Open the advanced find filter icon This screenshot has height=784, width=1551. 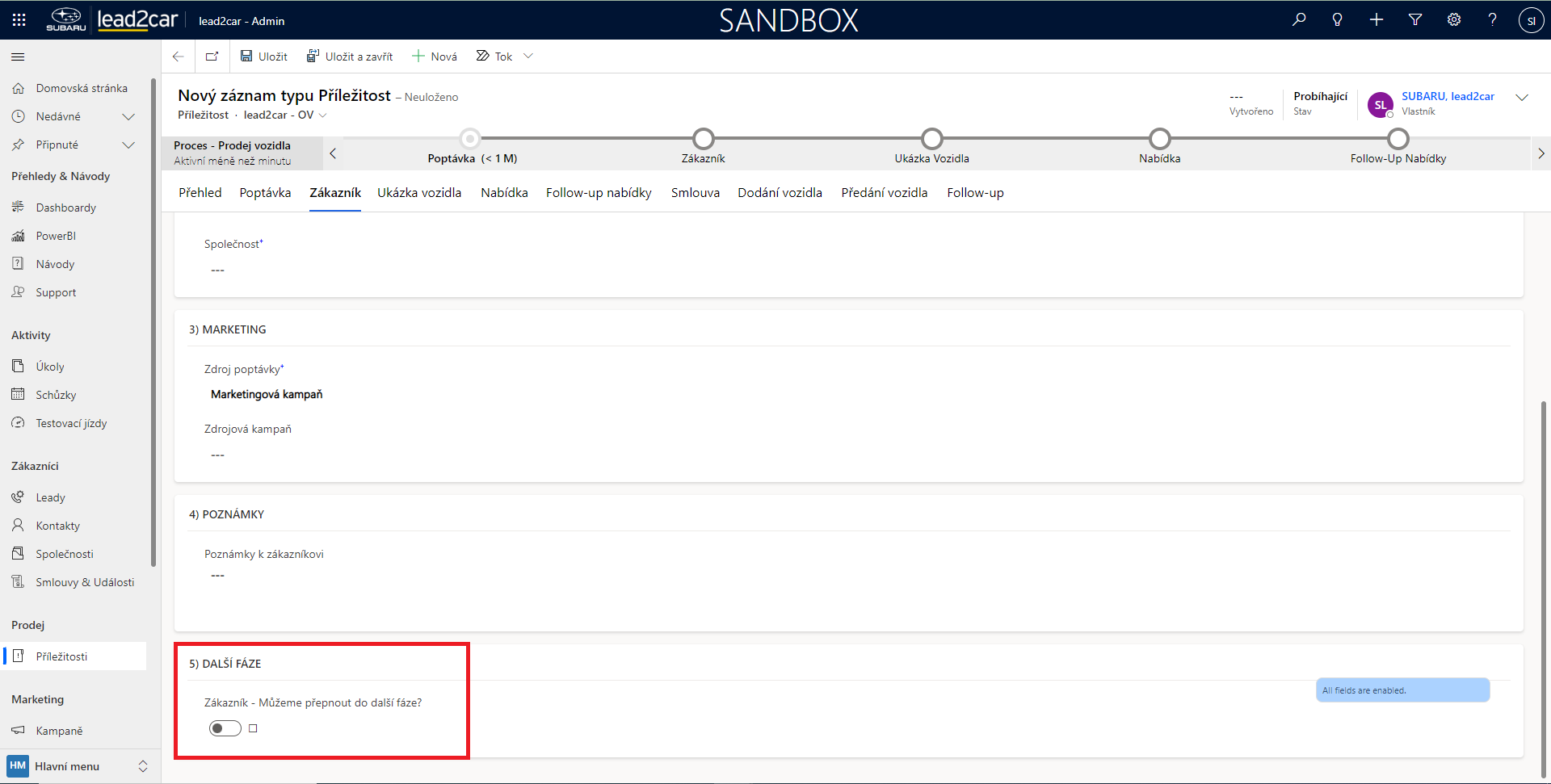(x=1415, y=19)
